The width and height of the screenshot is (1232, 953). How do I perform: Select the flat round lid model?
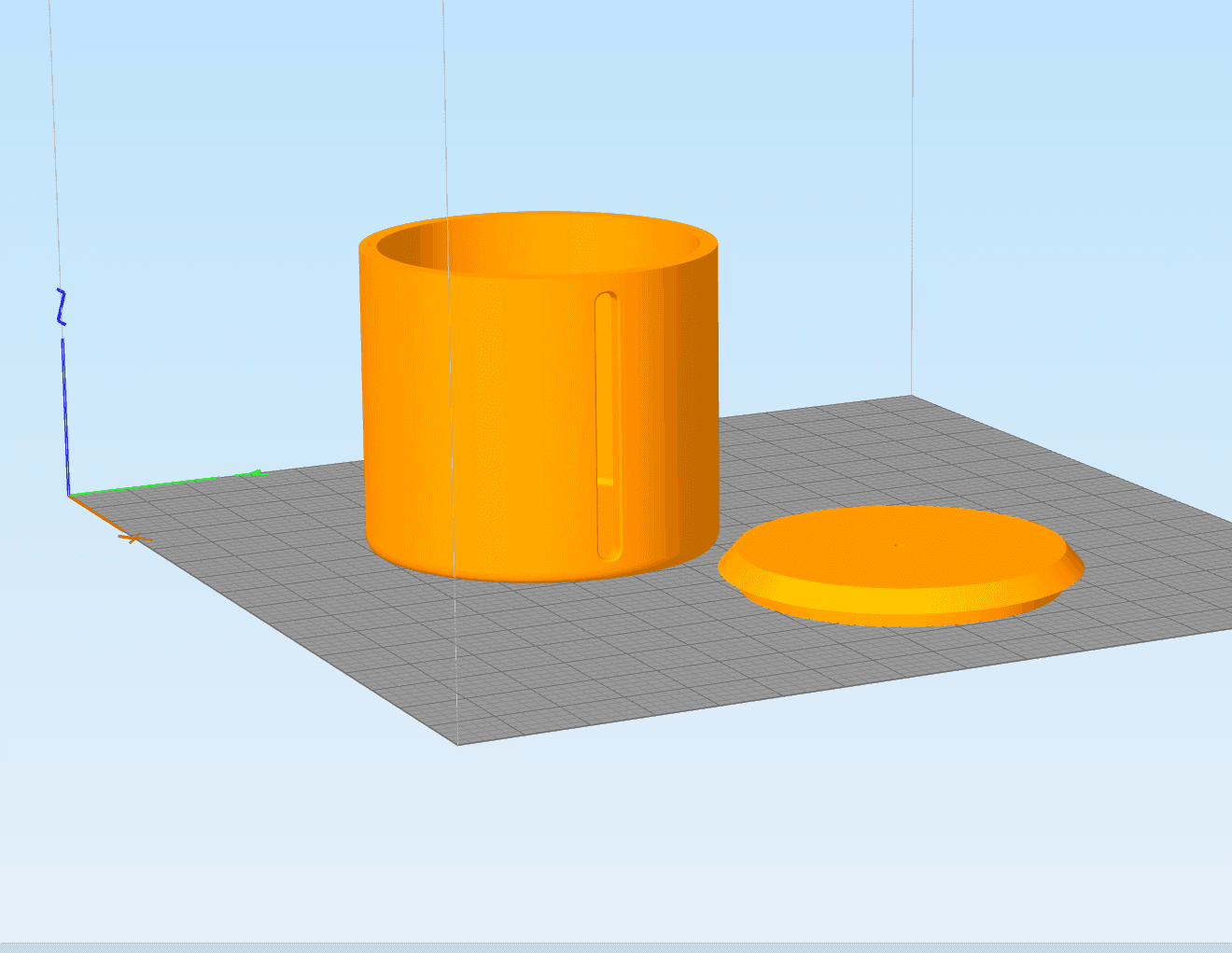pos(901,566)
